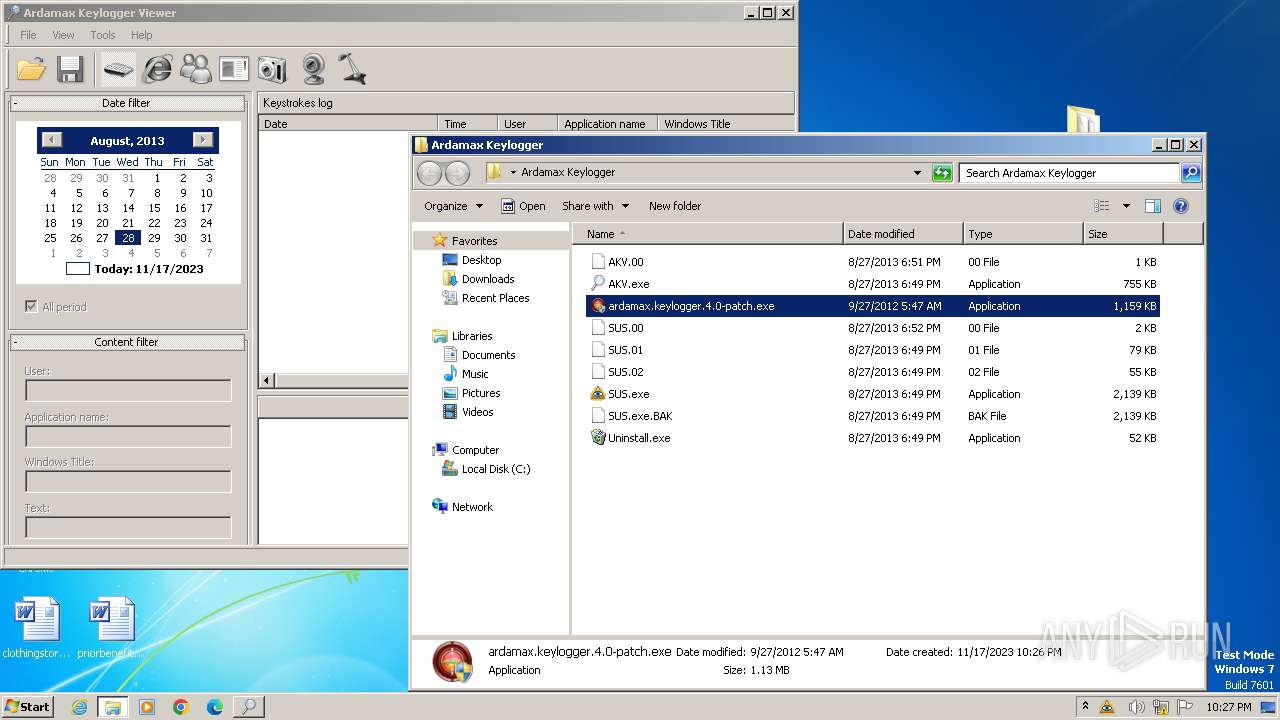Screen dimensions: 1280x720
Task: Show hidden tray icons arrow
Action: coord(1085,707)
